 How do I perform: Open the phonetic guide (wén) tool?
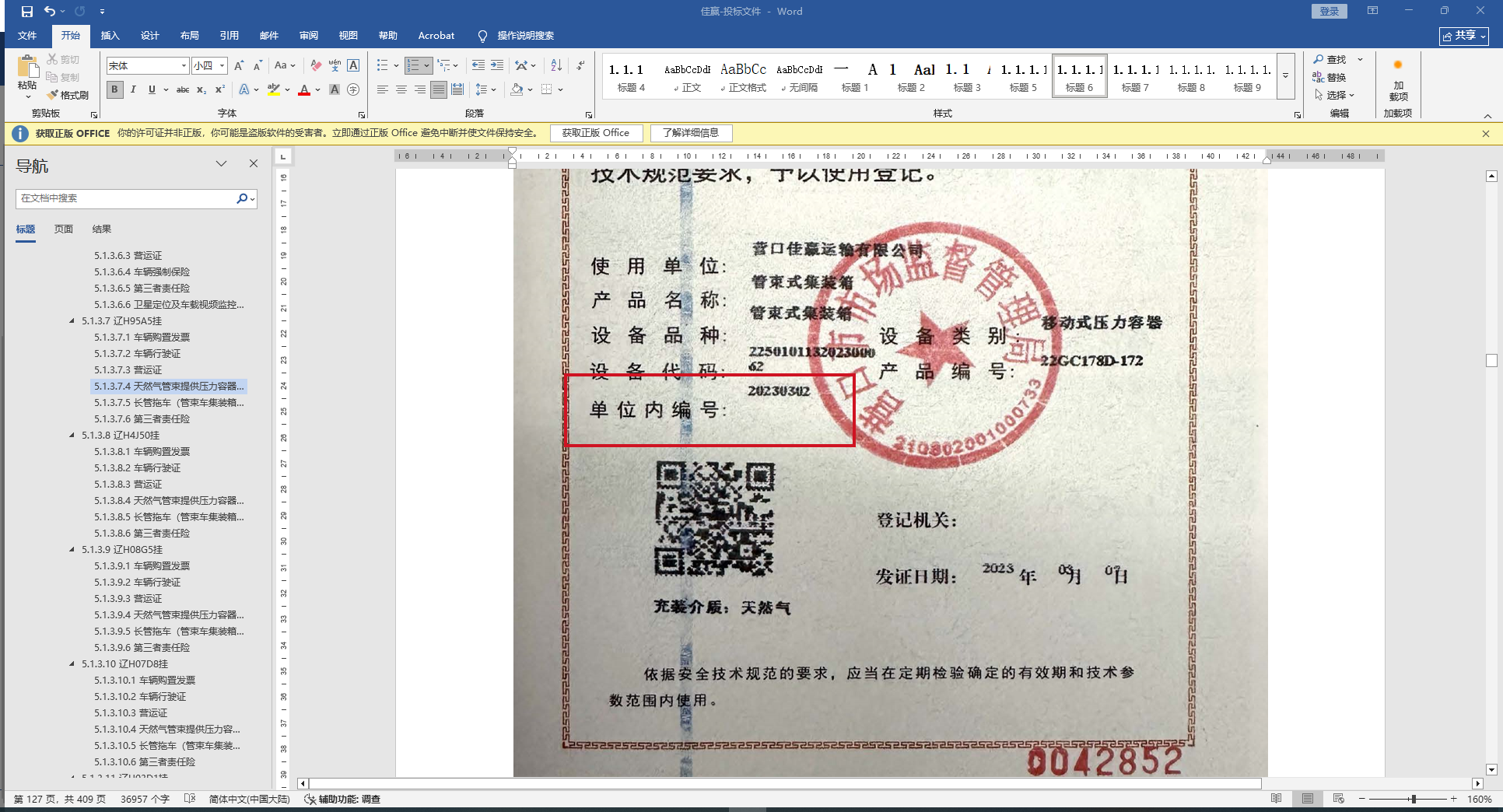(x=335, y=66)
